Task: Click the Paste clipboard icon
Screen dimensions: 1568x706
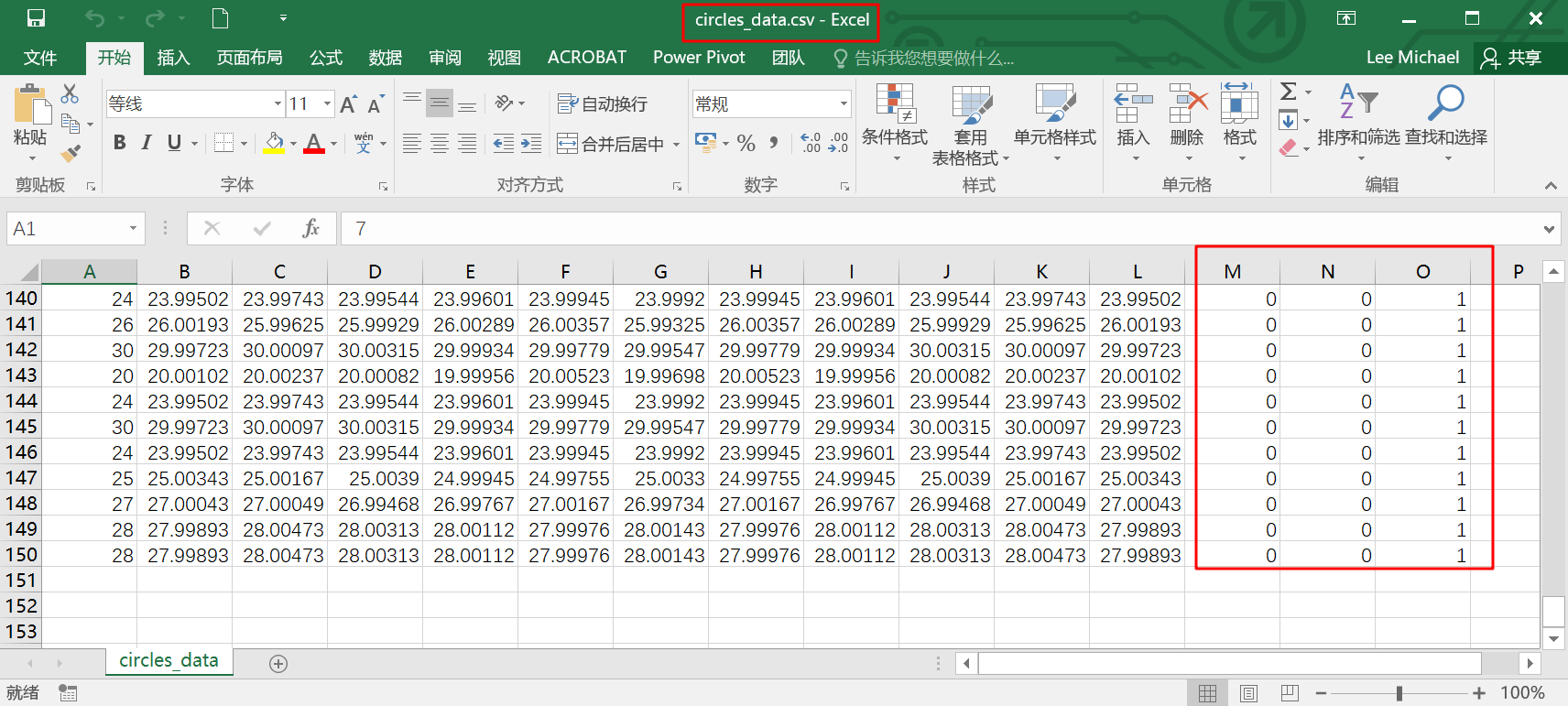Action: coord(32,104)
